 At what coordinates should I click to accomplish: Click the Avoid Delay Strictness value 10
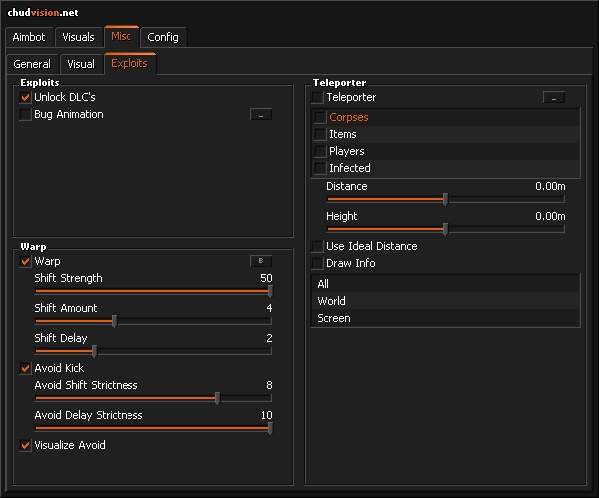(x=267, y=415)
